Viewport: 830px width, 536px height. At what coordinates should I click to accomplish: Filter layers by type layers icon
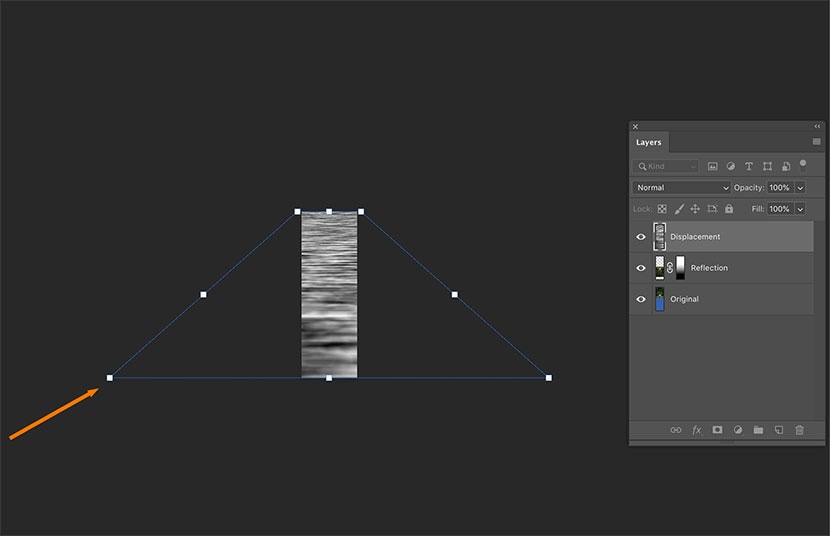pyautogui.click(x=749, y=166)
